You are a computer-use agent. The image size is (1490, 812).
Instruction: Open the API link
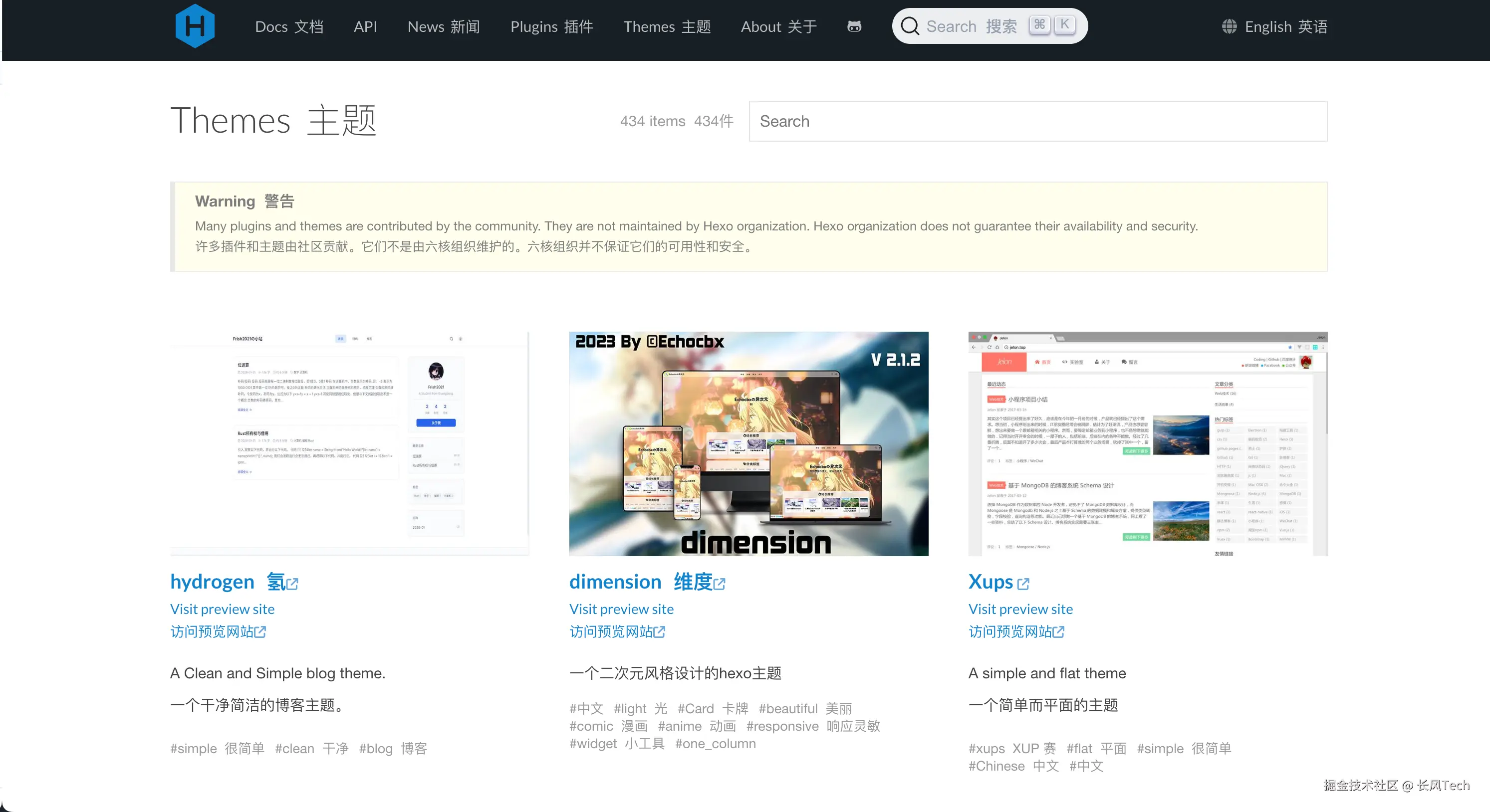[x=365, y=26]
